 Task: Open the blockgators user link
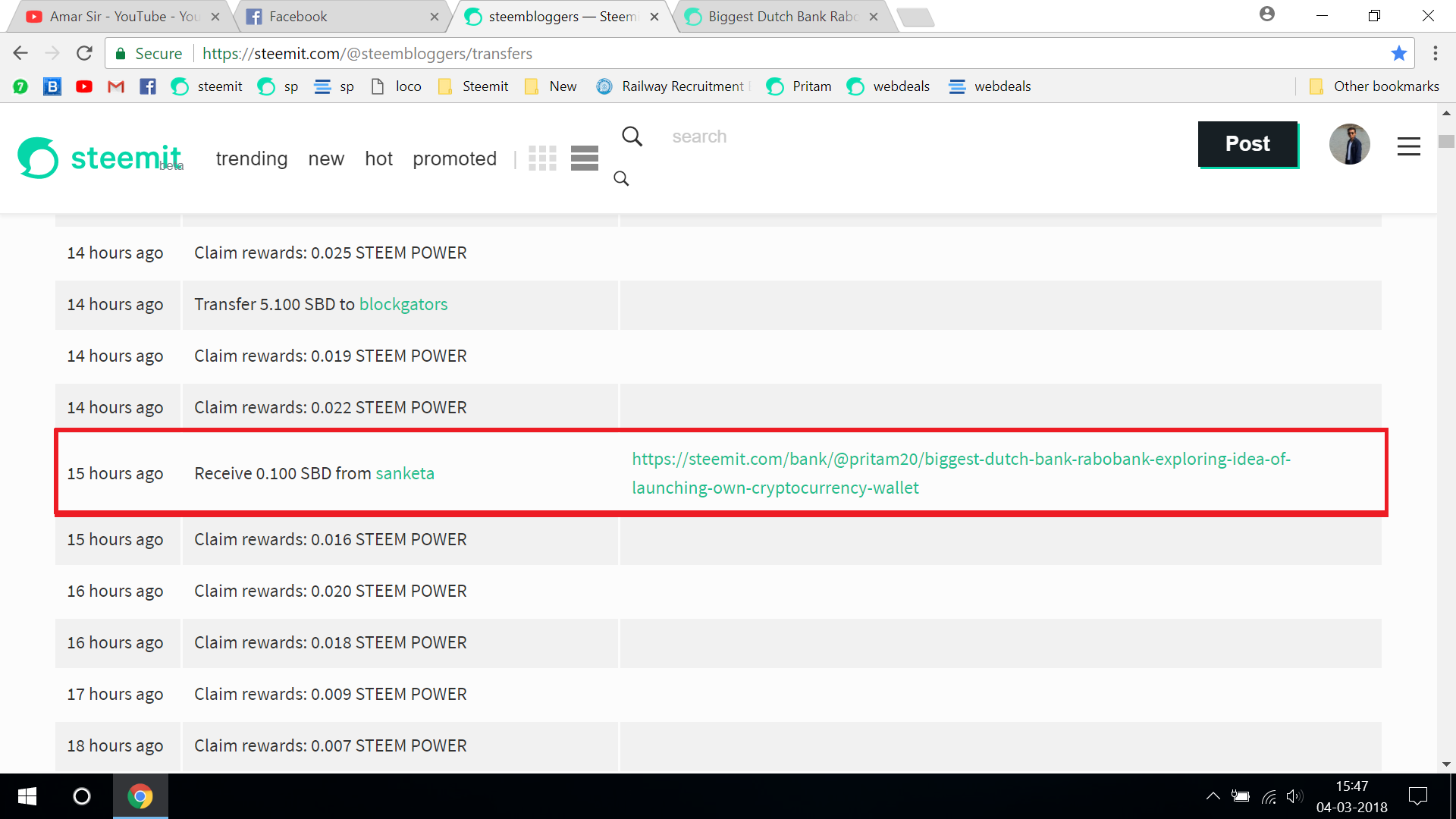(403, 304)
